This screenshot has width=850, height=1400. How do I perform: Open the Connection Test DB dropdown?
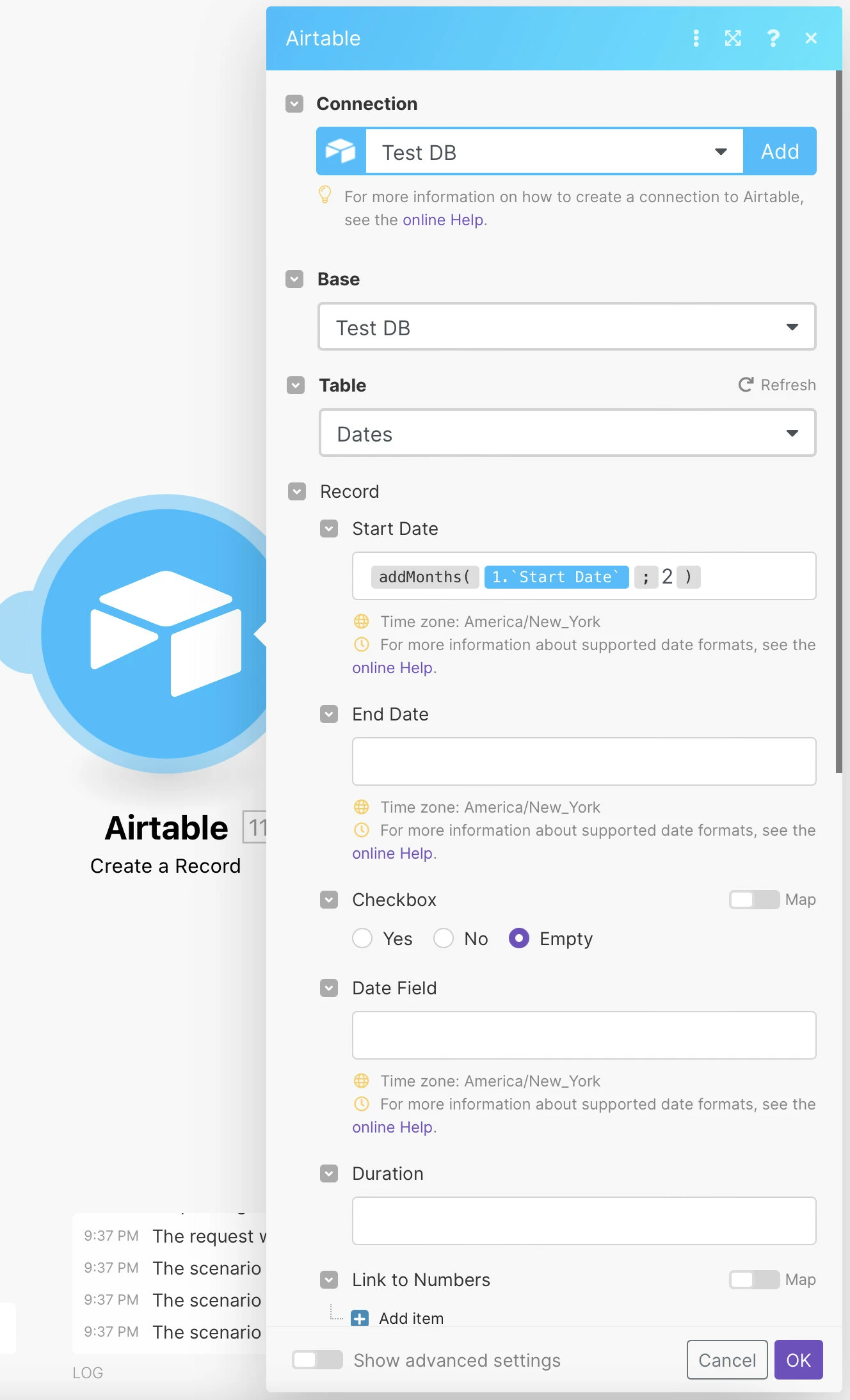554,152
